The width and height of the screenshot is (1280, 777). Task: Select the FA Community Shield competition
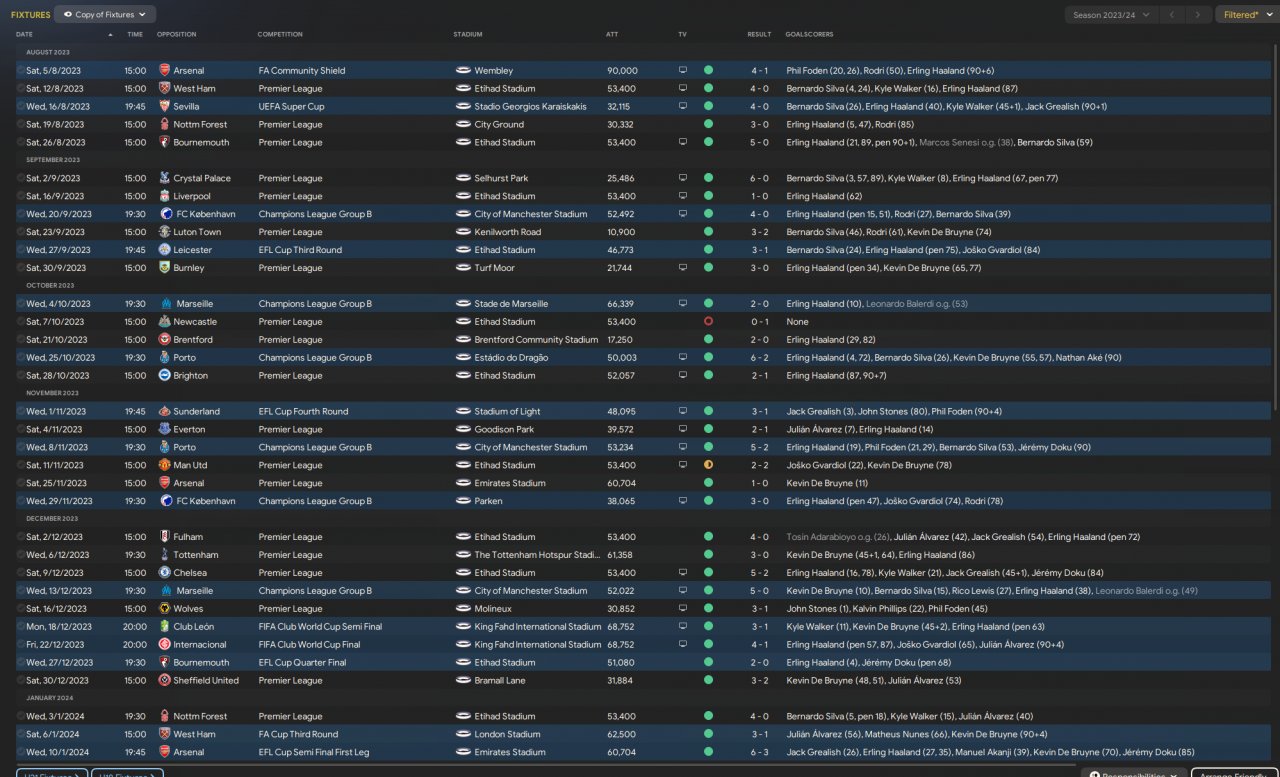302,71
